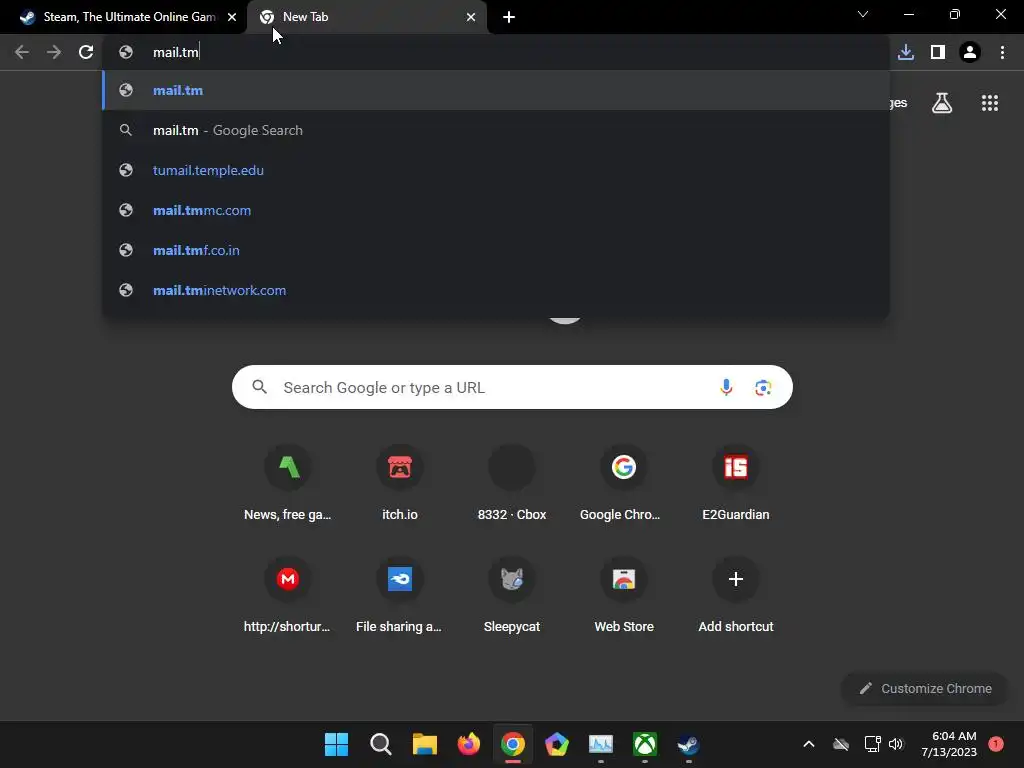The height and width of the screenshot is (768, 1024).
Task: Open a new tab with plus button
Action: coord(509,17)
